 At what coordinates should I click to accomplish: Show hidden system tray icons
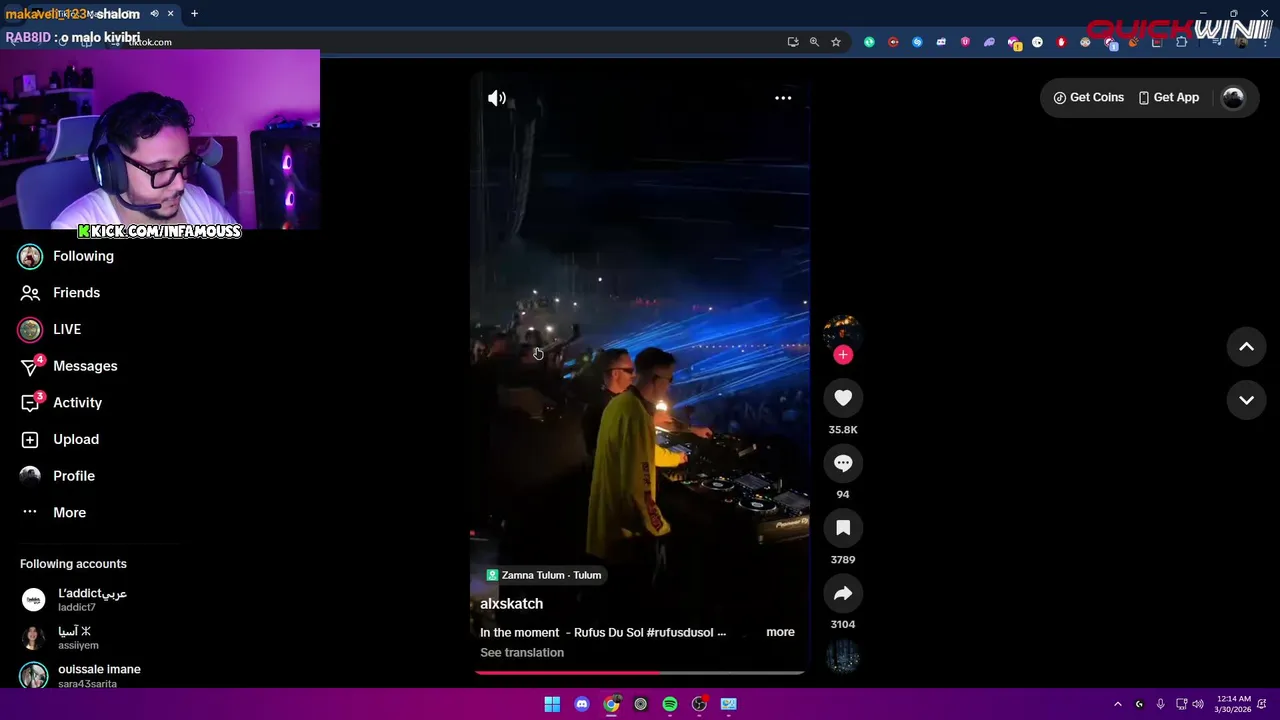[x=1117, y=704]
